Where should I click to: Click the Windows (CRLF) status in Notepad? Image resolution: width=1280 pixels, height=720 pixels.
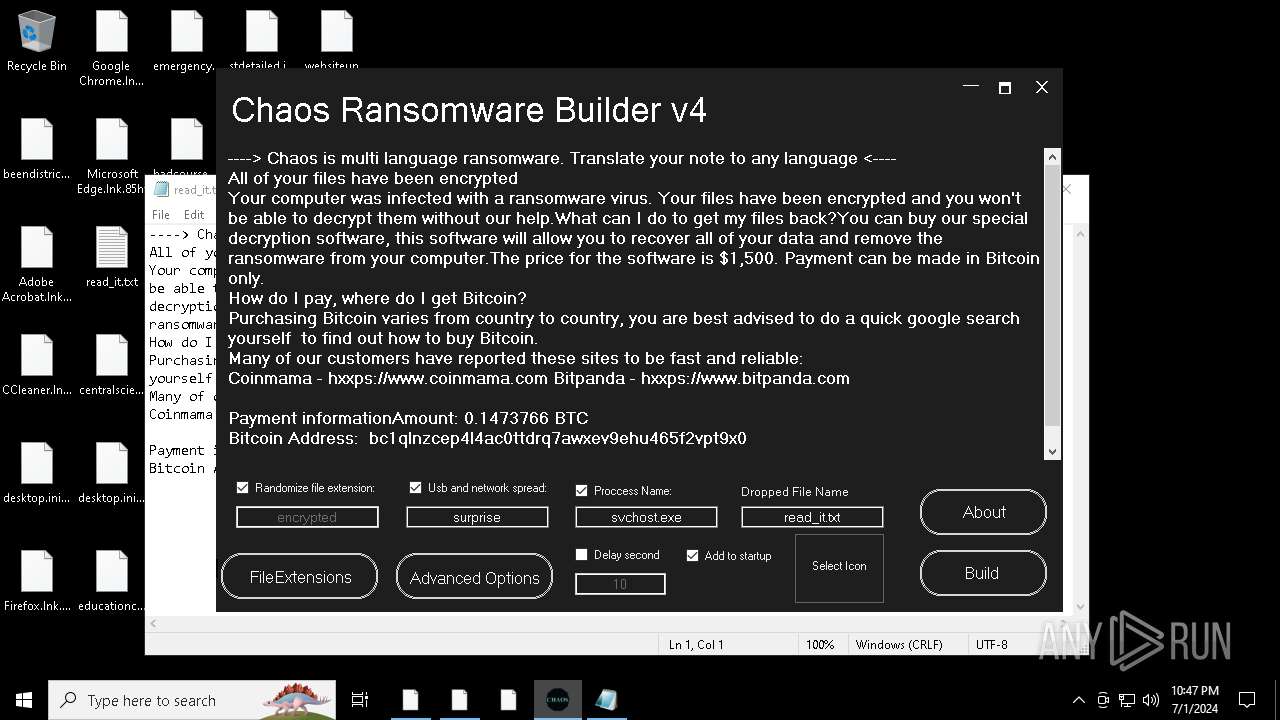[x=899, y=645]
